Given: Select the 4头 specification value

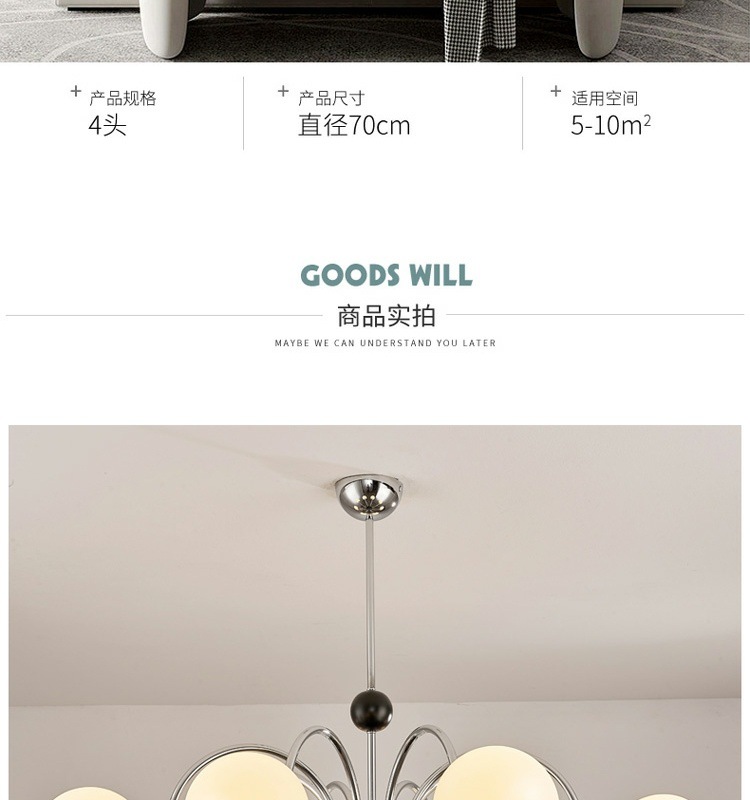Looking at the screenshot, I should click(x=107, y=125).
